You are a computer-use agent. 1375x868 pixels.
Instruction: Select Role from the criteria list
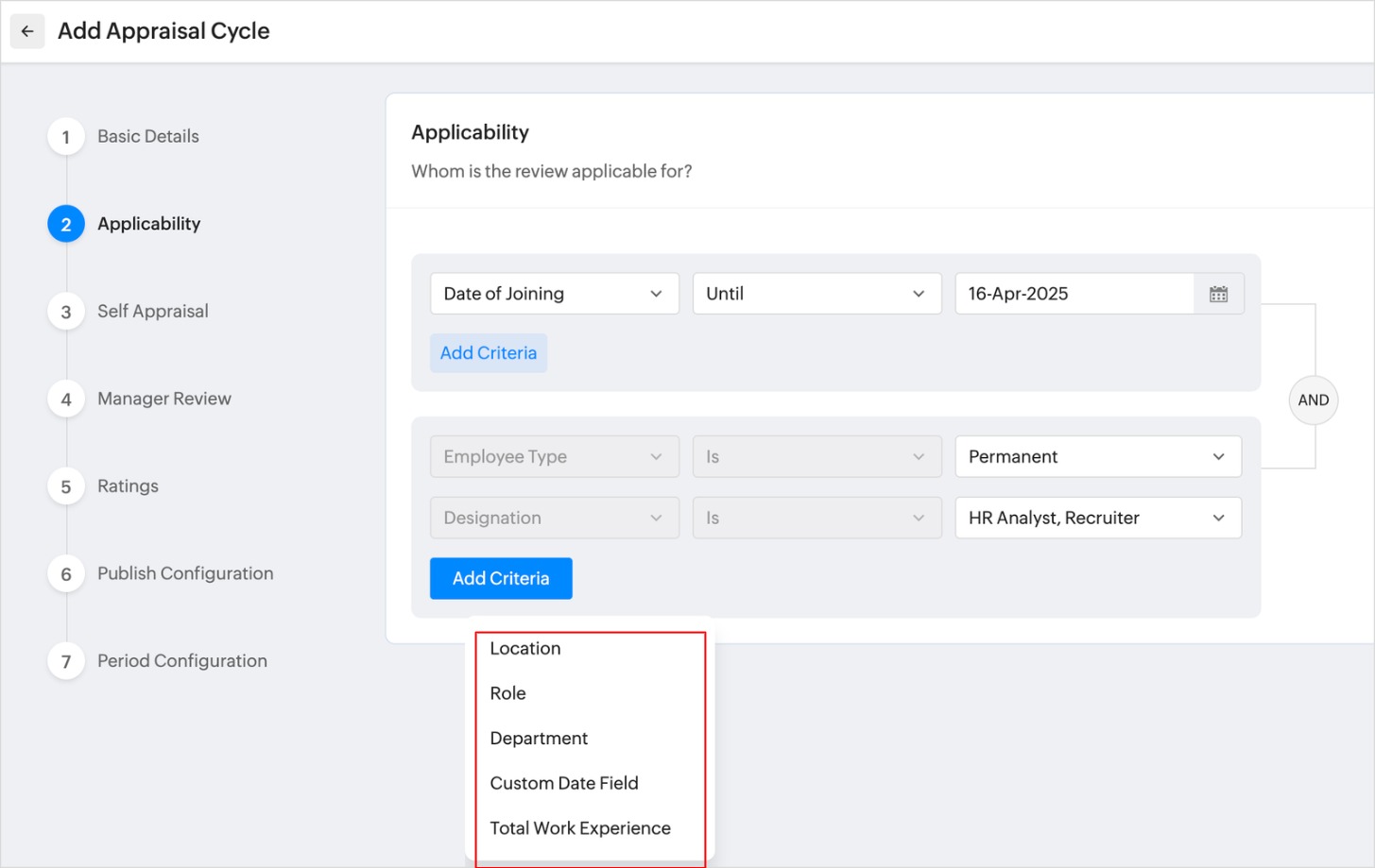point(508,693)
